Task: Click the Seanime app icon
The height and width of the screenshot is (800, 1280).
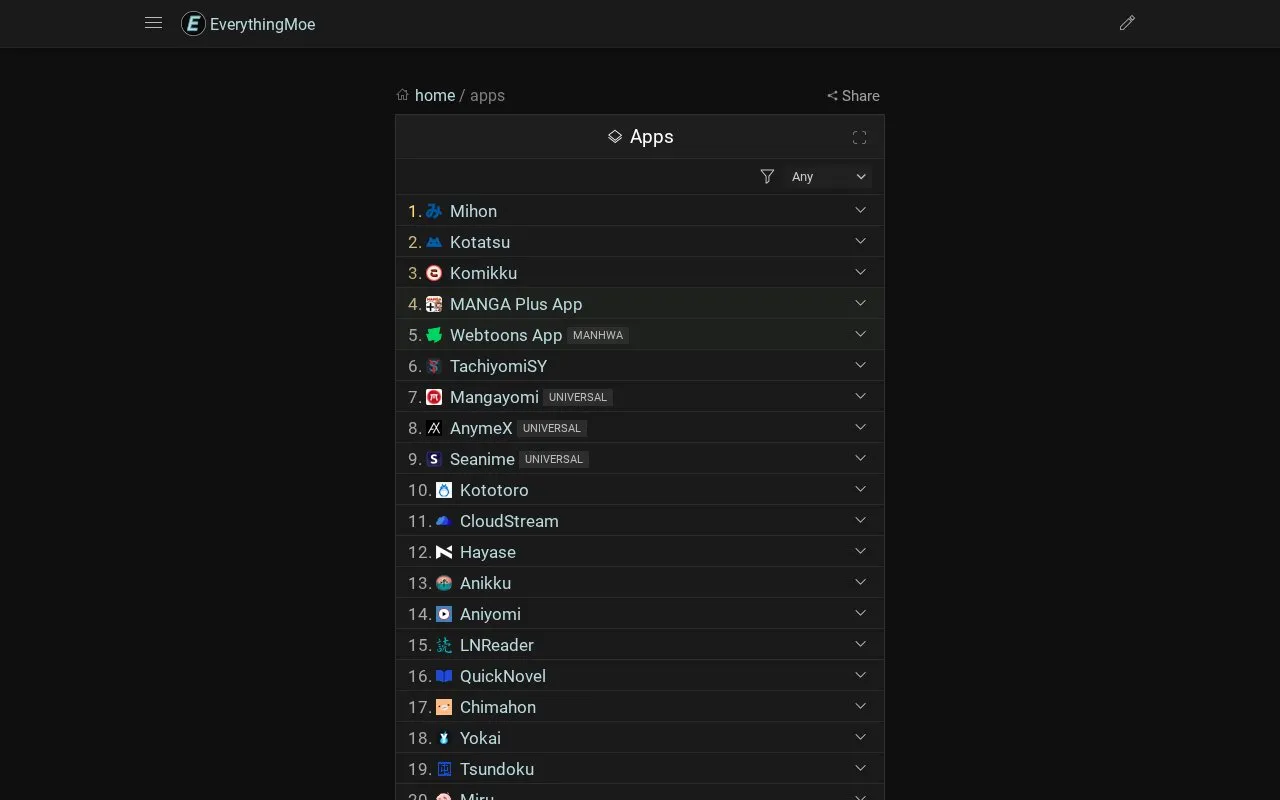Action: pos(434,459)
